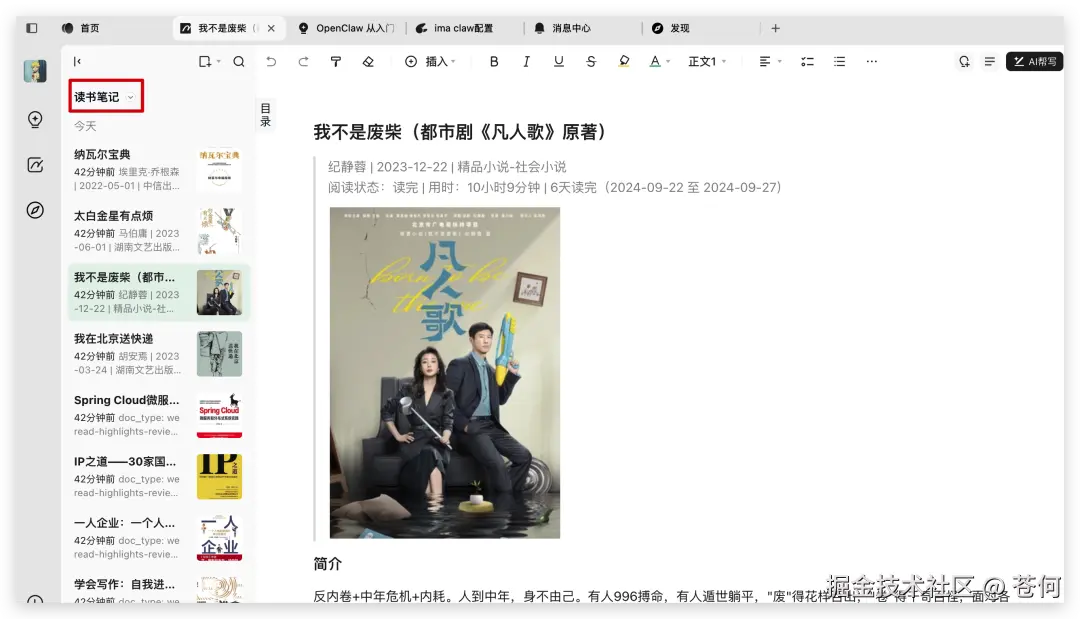Select the 我不是废柴 note in list

(x=158, y=292)
